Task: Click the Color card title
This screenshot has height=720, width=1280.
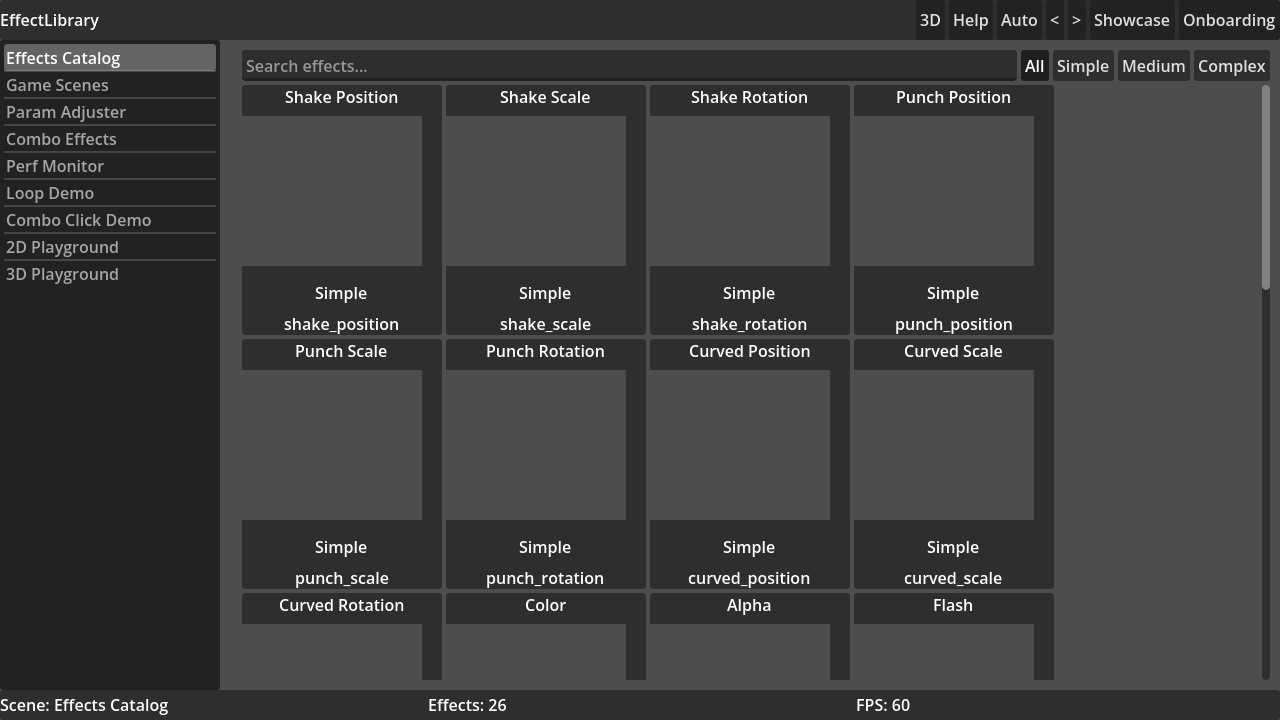Action: click(x=545, y=605)
